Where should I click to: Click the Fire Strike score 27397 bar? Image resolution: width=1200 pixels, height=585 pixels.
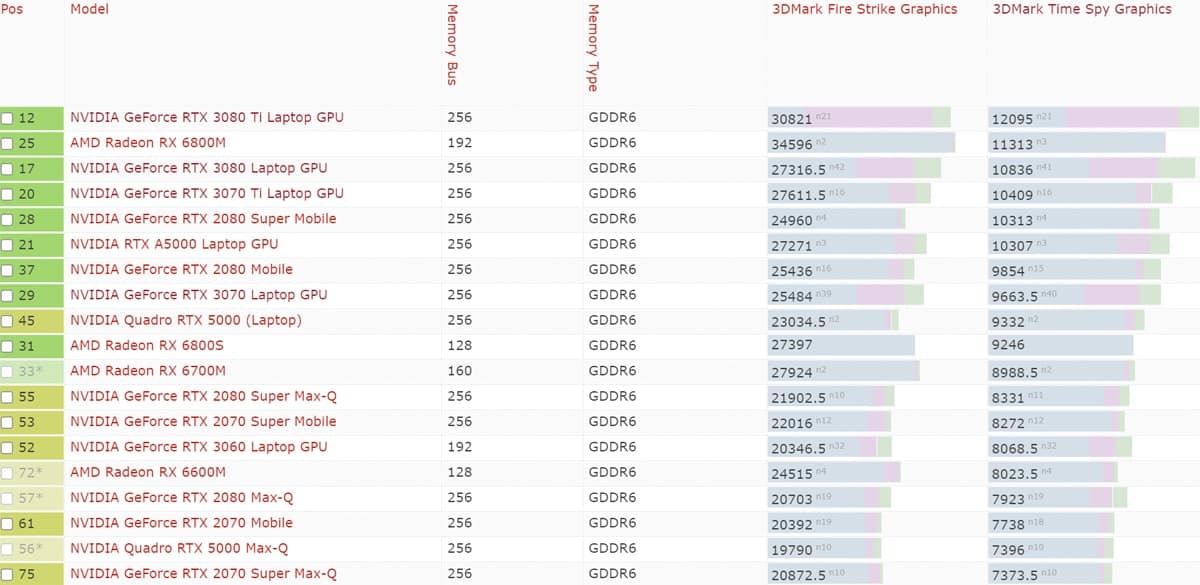[841, 346]
